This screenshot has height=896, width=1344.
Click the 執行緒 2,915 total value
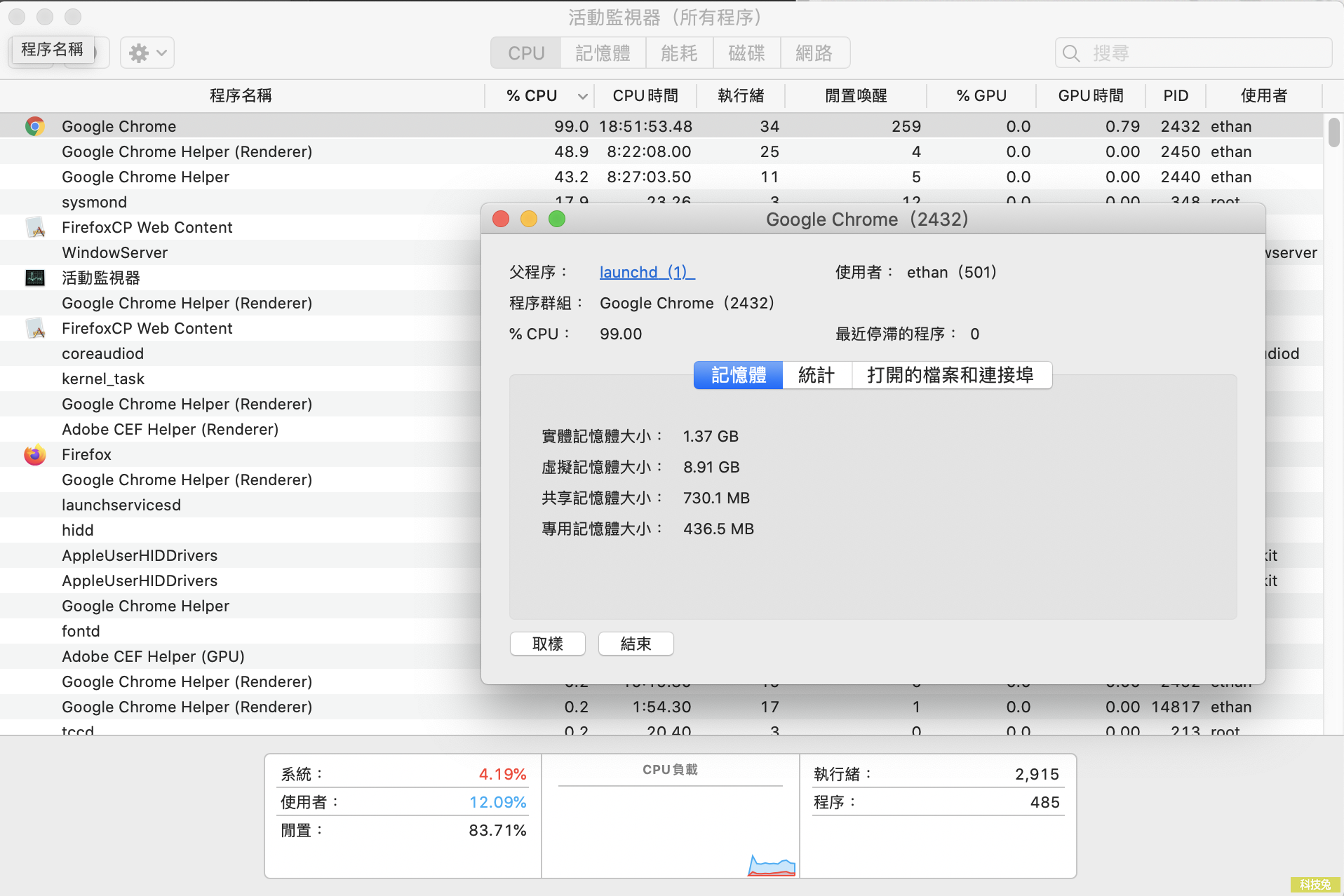pyautogui.click(x=1037, y=774)
